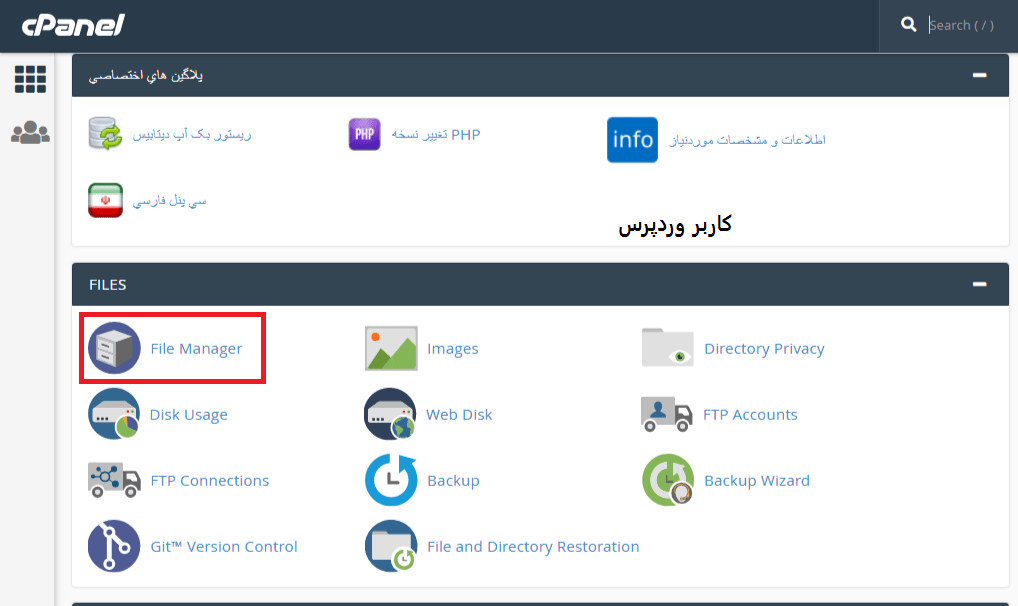The height and width of the screenshot is (606, 1018).
Task: Click the ریستور بک آپ دیتابیس link
Action: pos(192,134)
